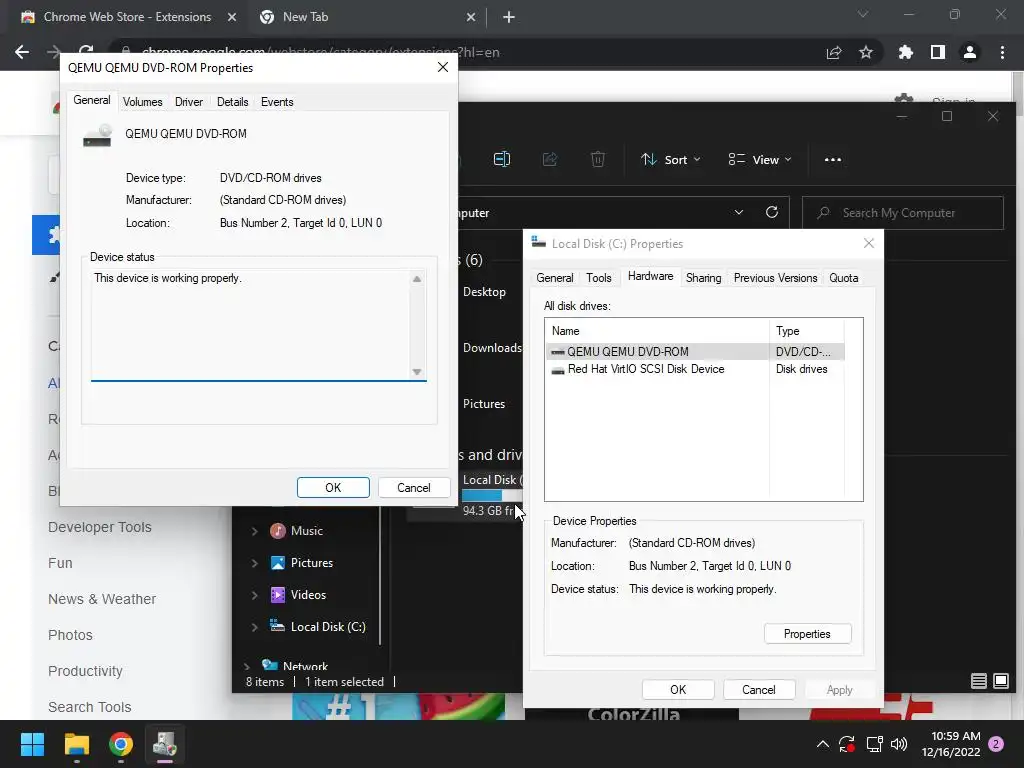Open the Previous Versions tab
The height and width of the screenshot is (768, 1024).
coord(775,278)
